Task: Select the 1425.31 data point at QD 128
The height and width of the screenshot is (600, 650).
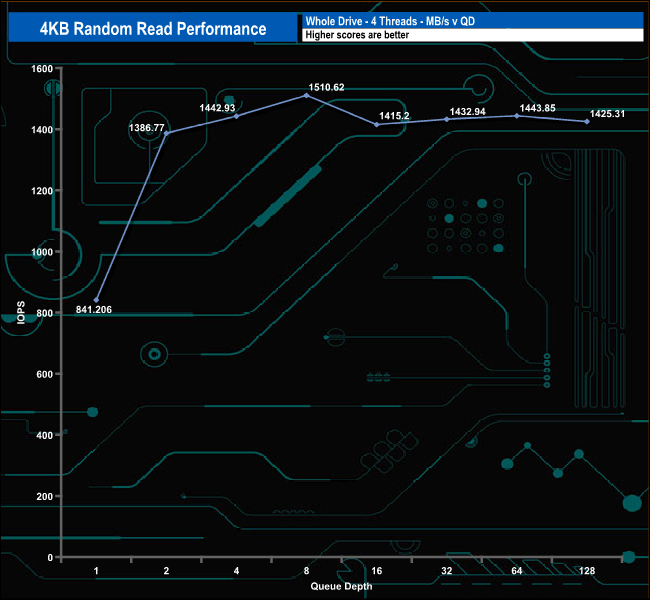Action: [586, 122]
